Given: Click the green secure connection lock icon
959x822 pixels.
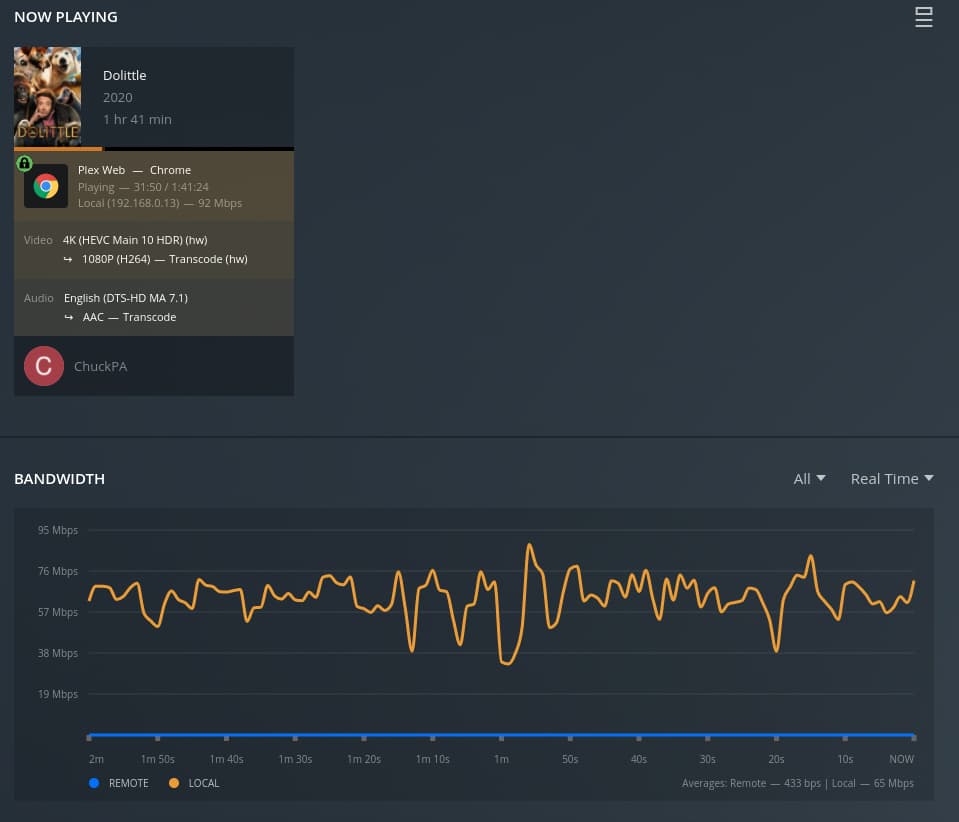Looking at the screenshot, I should [24, 163].
